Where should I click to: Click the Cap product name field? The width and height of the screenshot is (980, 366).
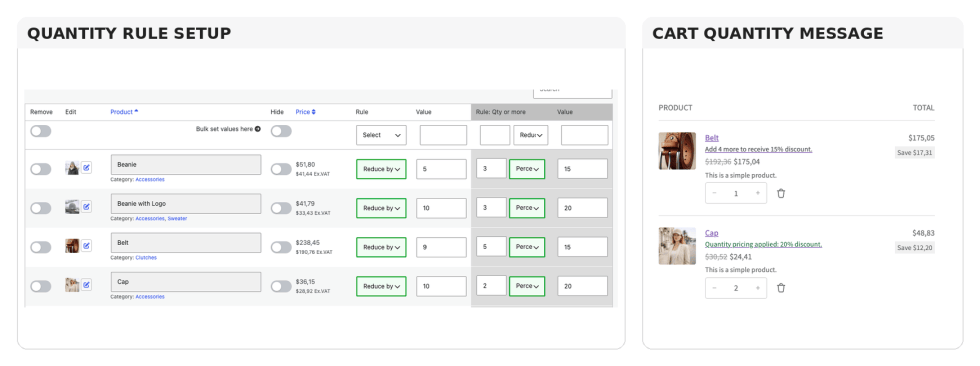[x=186, y=282]
